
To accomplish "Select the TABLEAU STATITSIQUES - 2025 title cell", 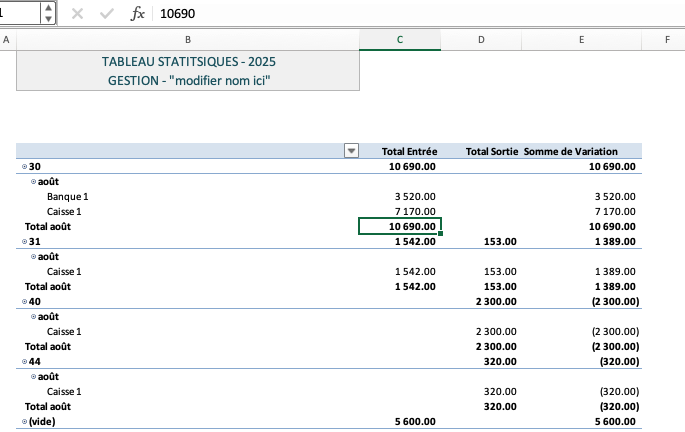I will click(188, 62).
